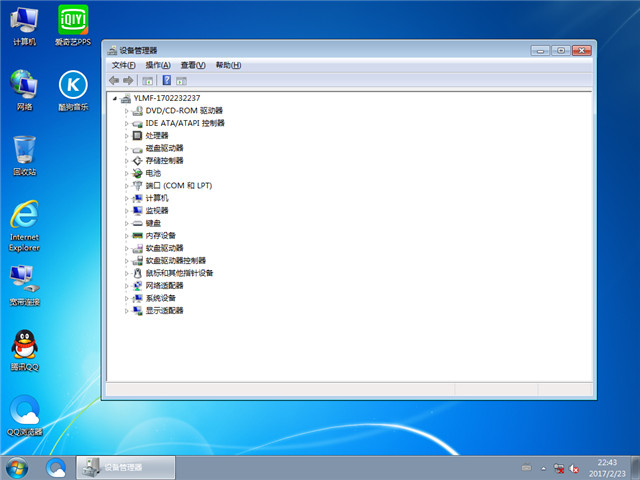This screenshot has width=640, height=480.
Task: Click the show/hide console tree toolbar icon
Action: pyautogui.click(x=147, y=81)
